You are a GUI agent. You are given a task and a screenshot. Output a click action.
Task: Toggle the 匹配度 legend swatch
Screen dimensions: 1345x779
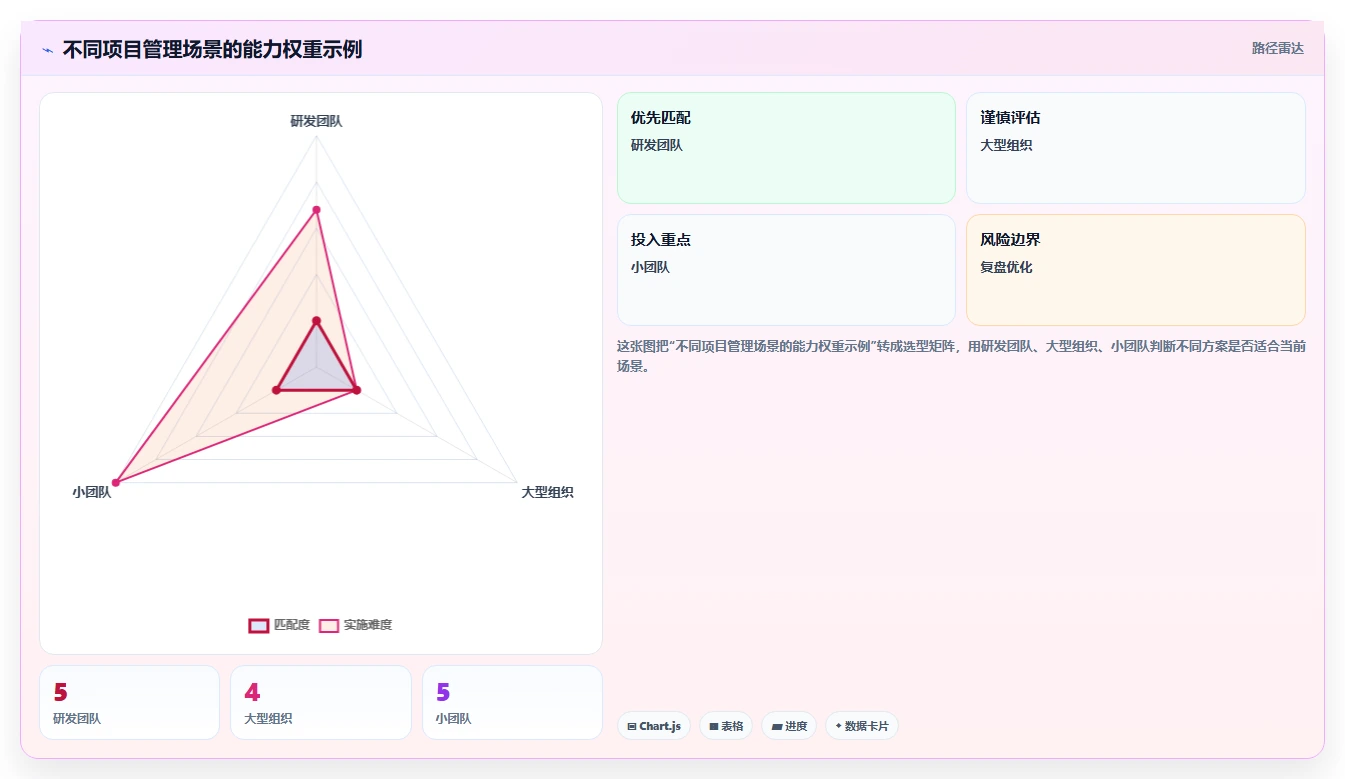[x=259, y=625]
